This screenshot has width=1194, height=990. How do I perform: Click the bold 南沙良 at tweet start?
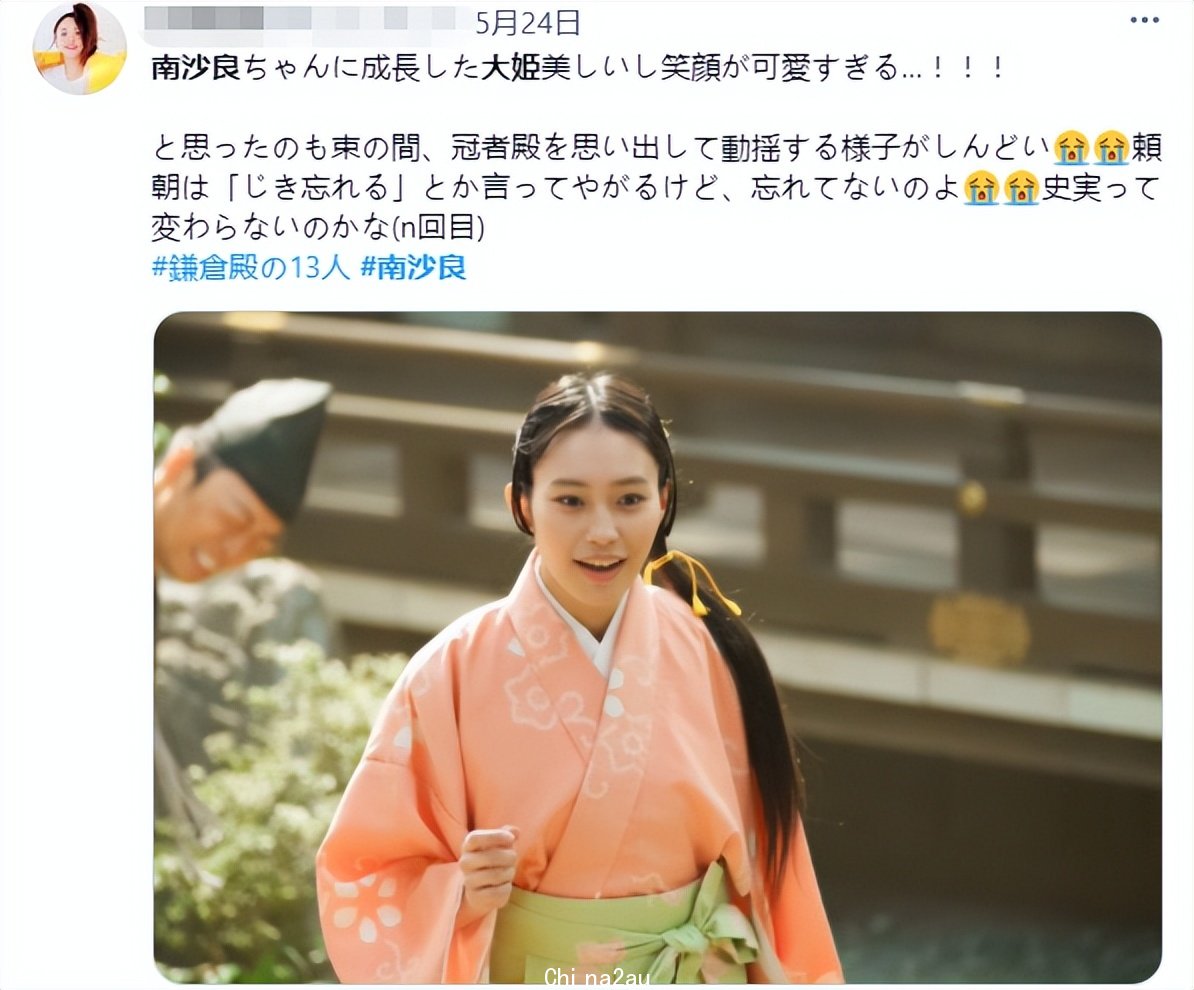pyautogui.click(x=196, y=68)
